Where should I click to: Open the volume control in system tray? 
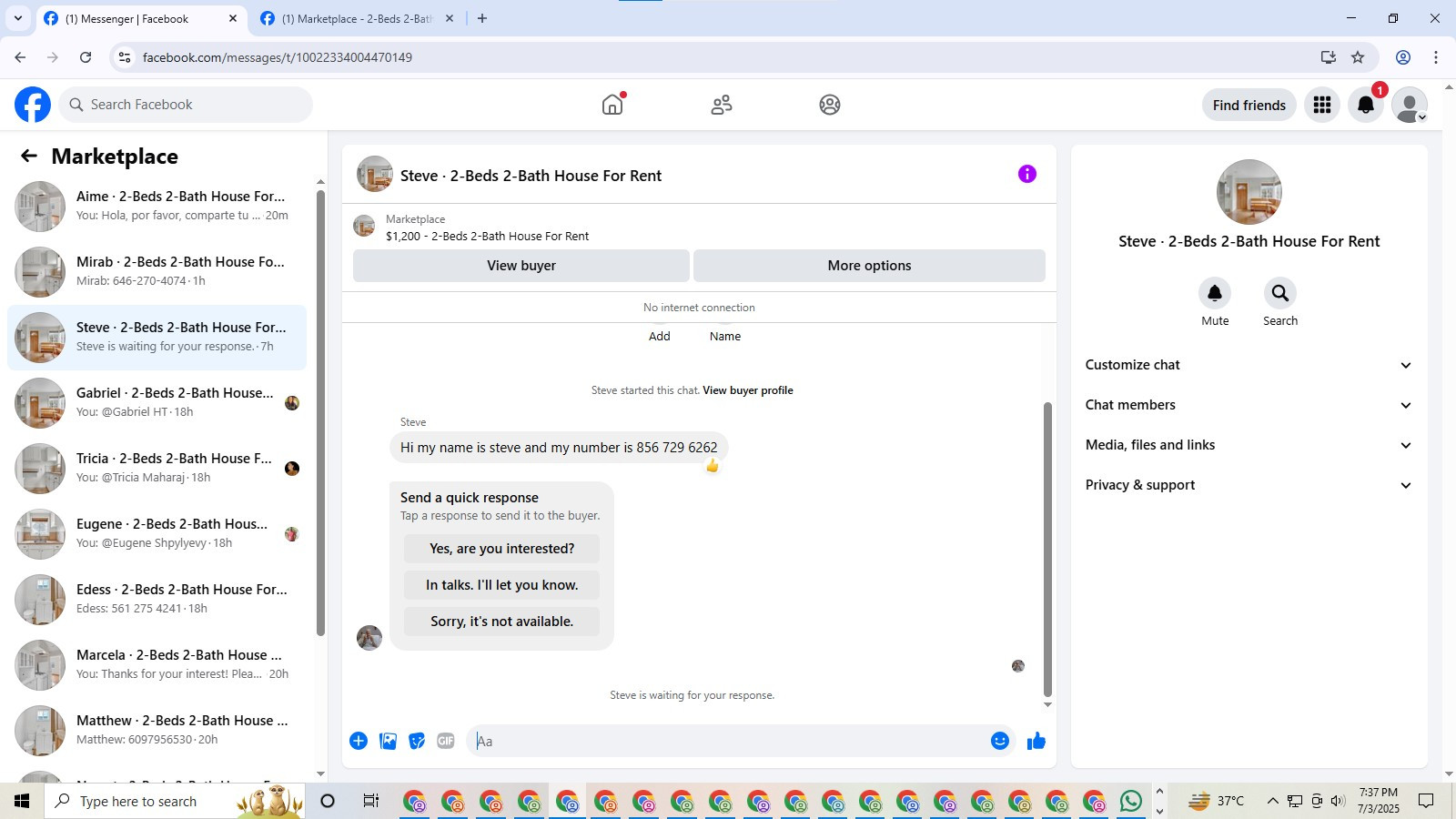[1338, 801]
